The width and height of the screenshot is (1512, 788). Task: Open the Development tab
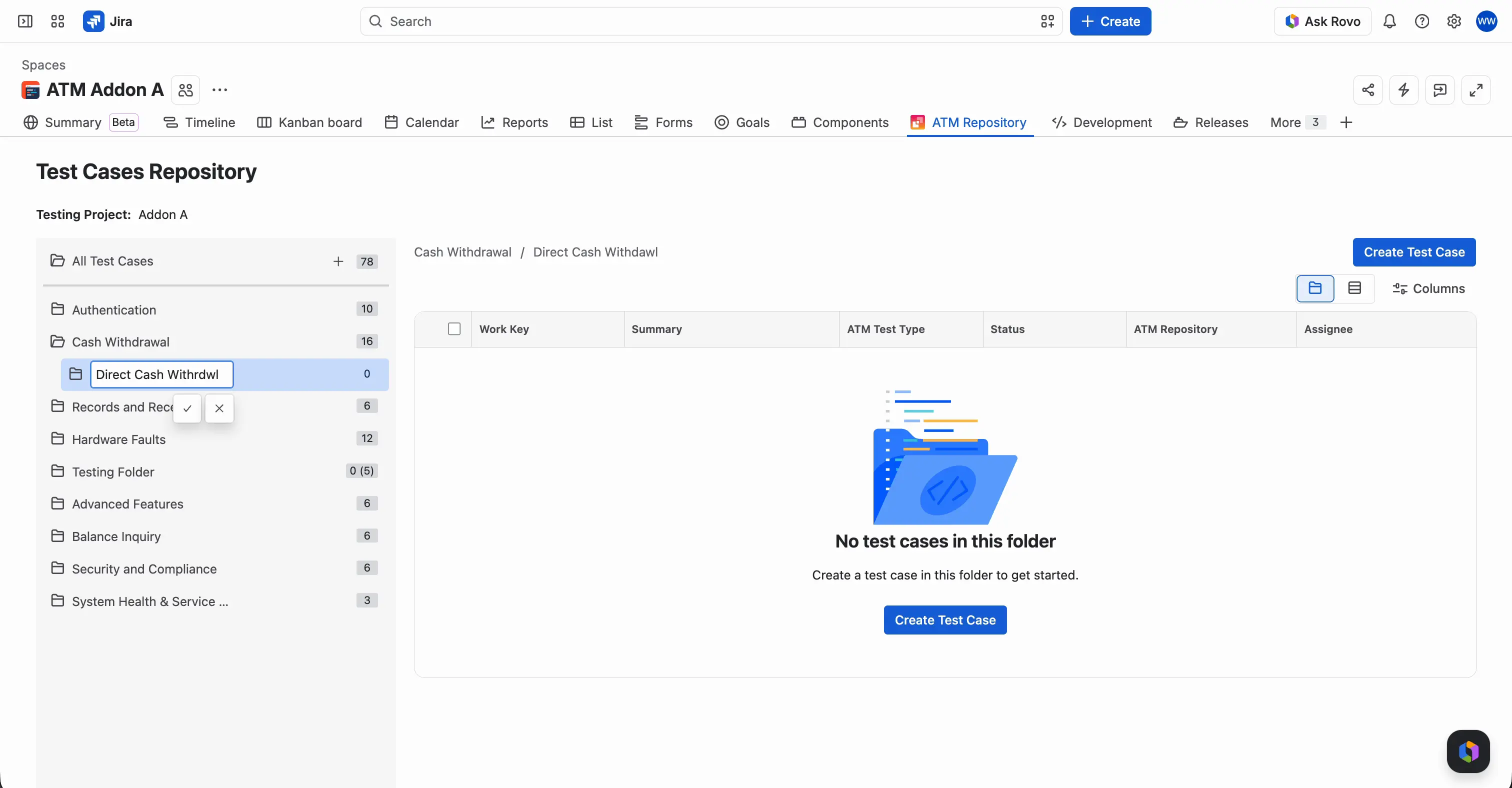pyautogui.click(x=1102, y=122)
